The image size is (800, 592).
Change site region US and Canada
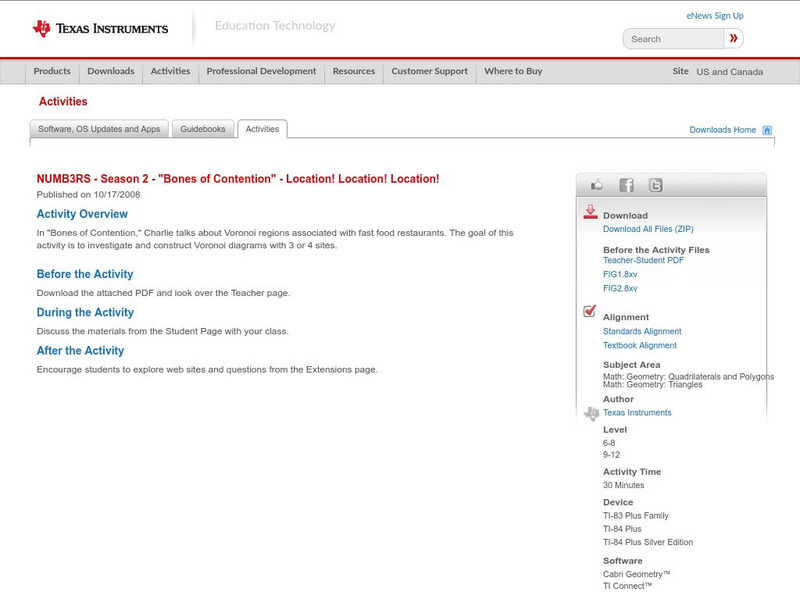coord(730,72)
